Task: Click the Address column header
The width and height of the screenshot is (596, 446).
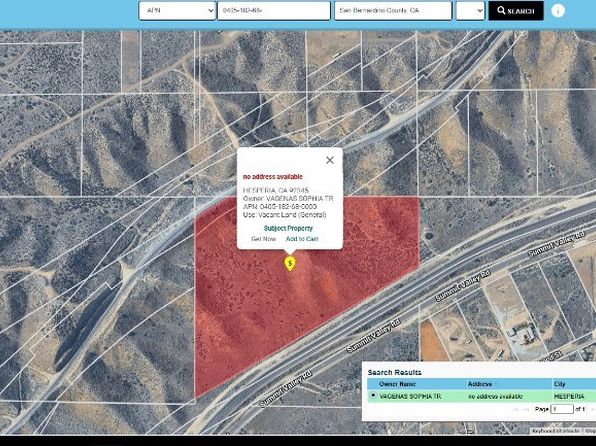Action: click(x=480, y=384)
